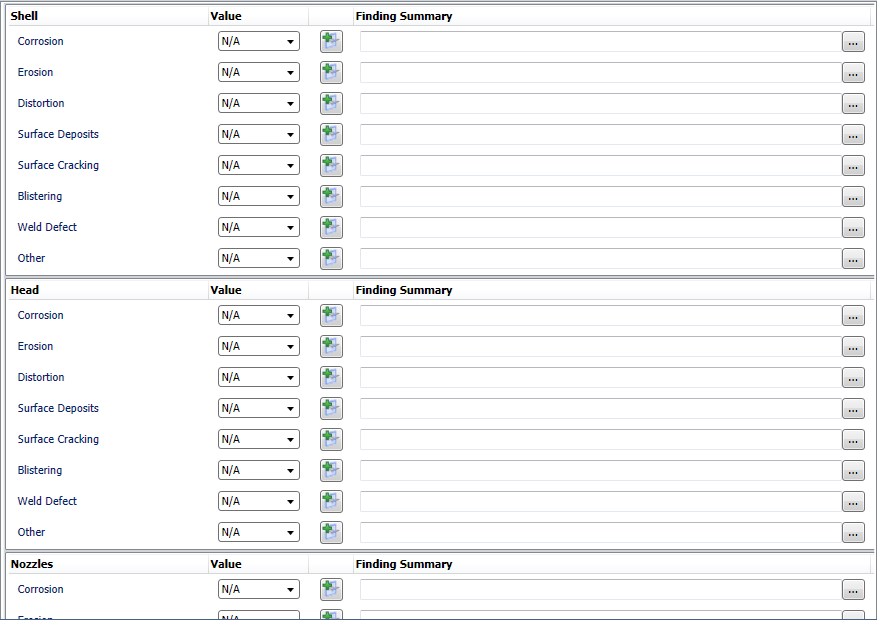The image size is (877, 620).
Task: Click the add finding icon for Nozzles Corrosion
Action: 330,589
